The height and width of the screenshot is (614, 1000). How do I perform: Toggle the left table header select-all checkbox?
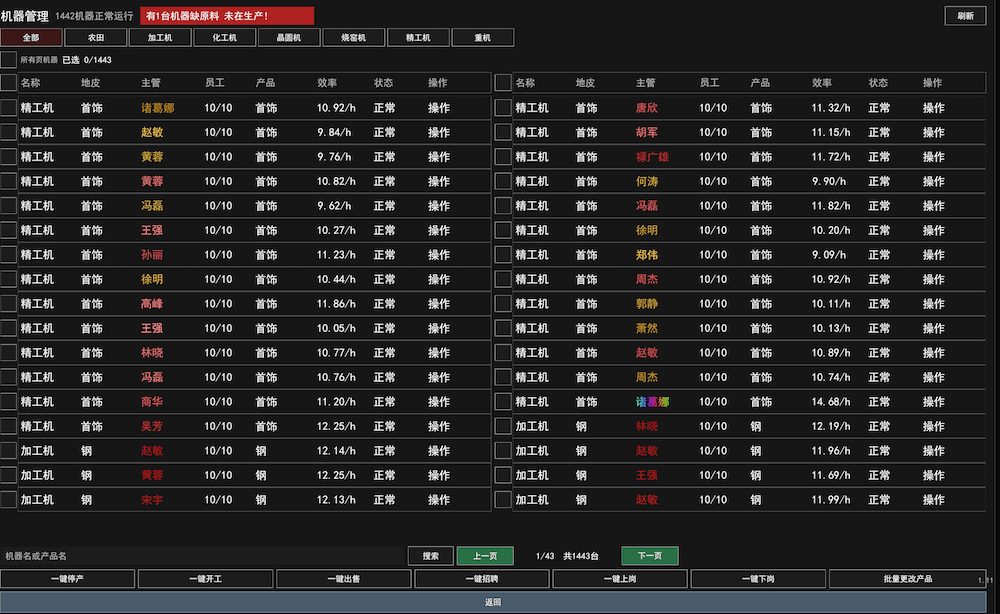8,83
